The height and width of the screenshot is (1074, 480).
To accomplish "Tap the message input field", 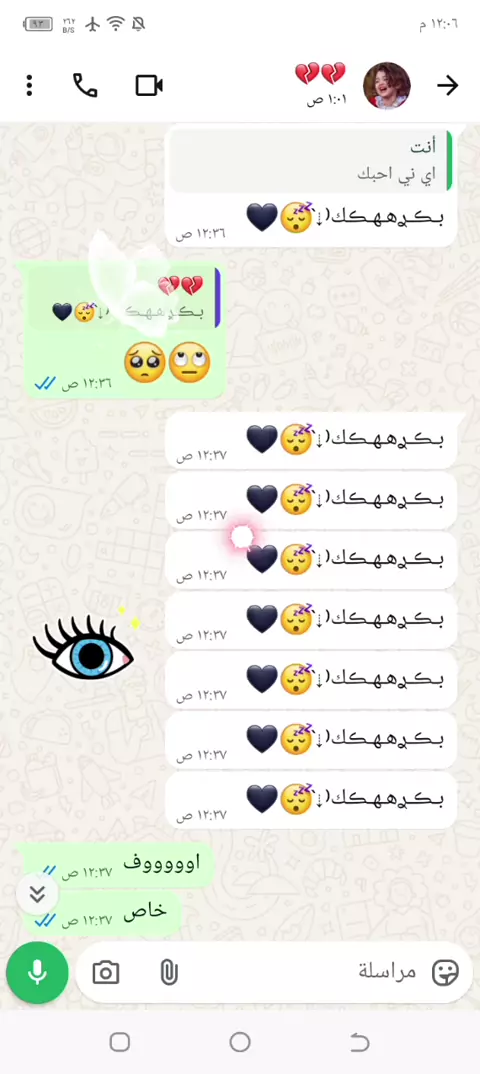I will point(274,972).
